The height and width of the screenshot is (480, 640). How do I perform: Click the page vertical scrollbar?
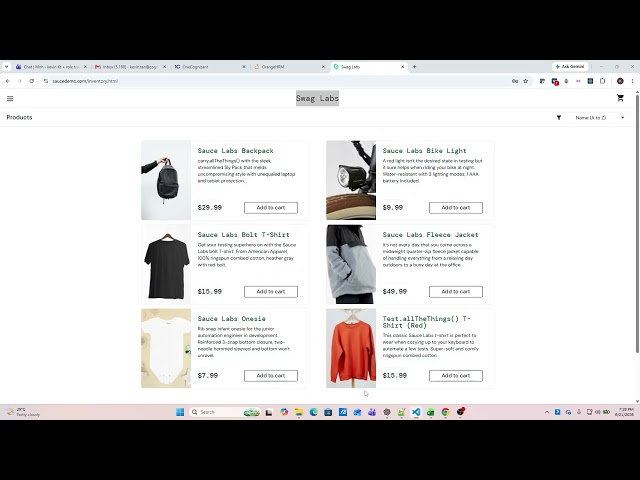pyautogui.click(x=637, y=224)
